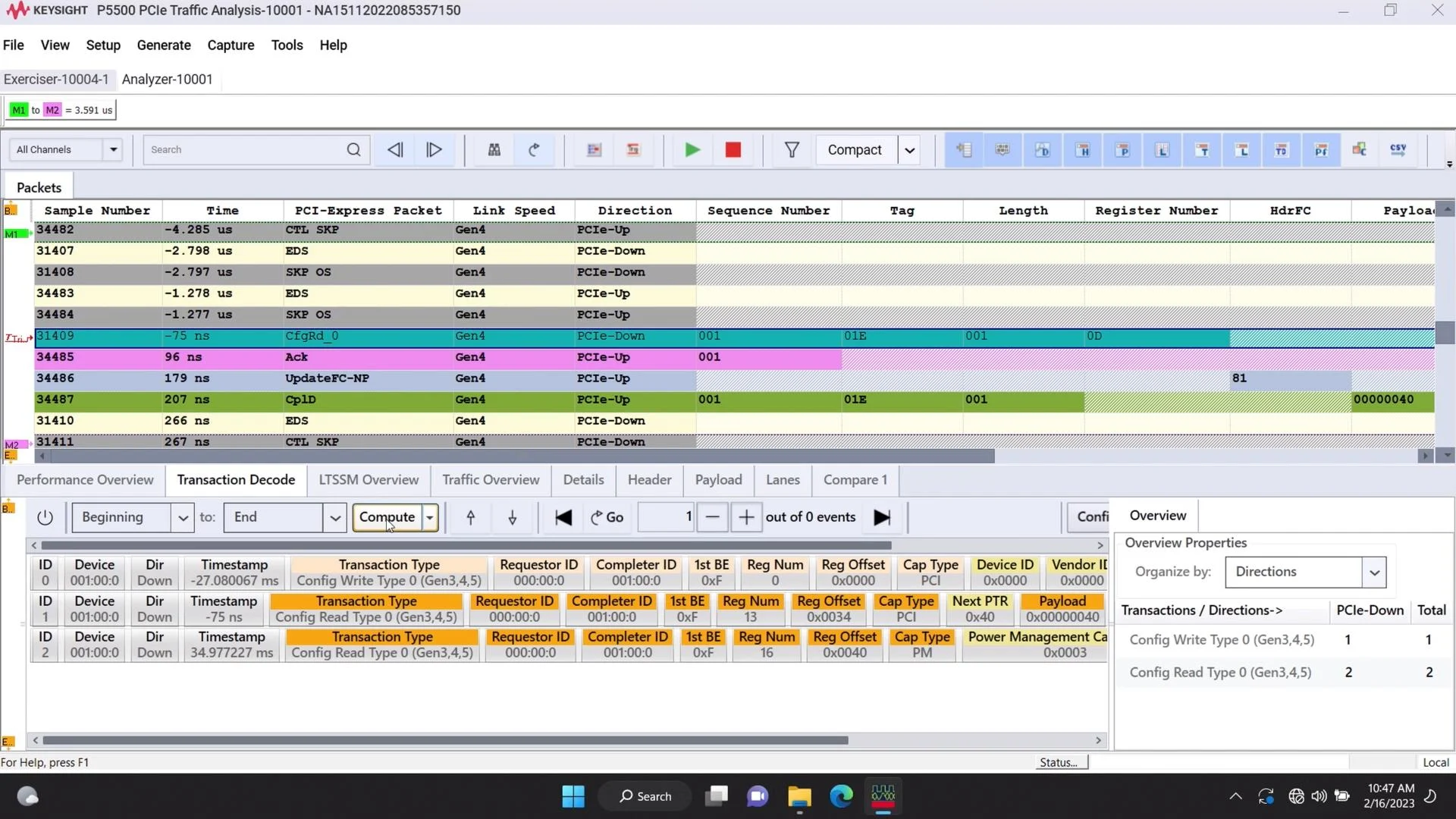Viewport: 1456px width, 819px height.
Task: Click the second red marker toolbar icon
Action: click(633, 149)
